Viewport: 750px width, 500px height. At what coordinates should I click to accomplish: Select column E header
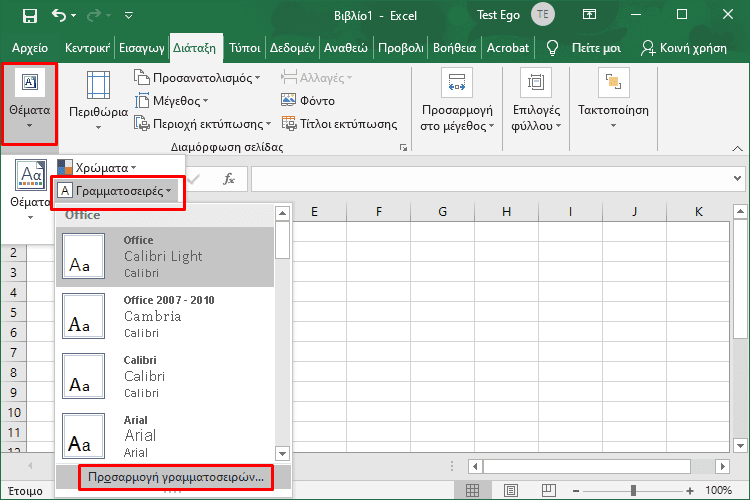[x=314, y=211]
